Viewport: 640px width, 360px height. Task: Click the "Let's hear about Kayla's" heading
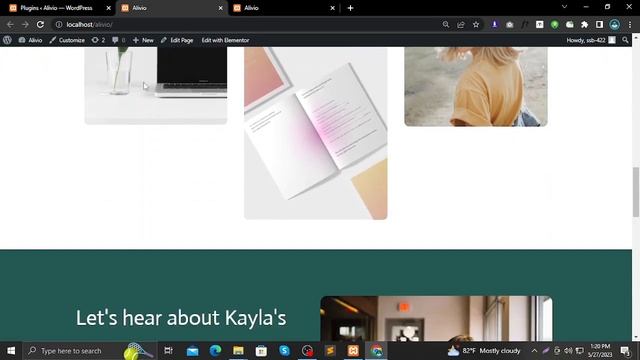click(x=181, y=318)
